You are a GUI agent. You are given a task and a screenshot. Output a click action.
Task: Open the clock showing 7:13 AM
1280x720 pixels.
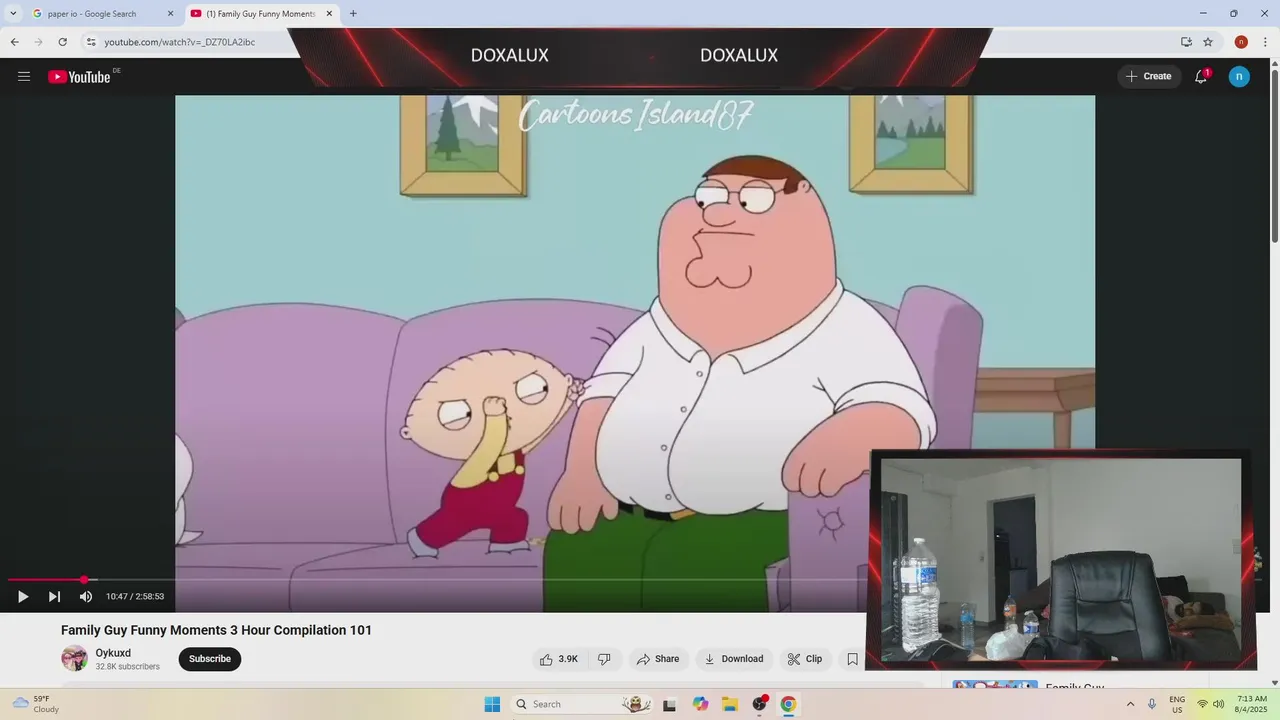(1251, 704)
